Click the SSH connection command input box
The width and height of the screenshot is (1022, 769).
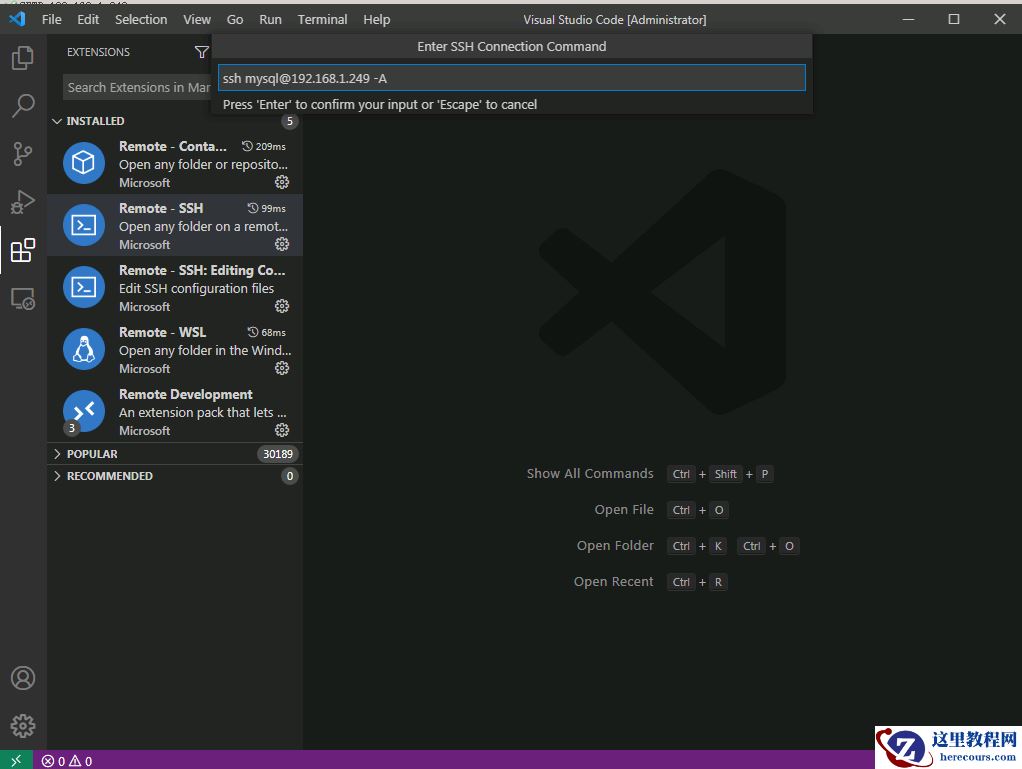tap(511, 78)
